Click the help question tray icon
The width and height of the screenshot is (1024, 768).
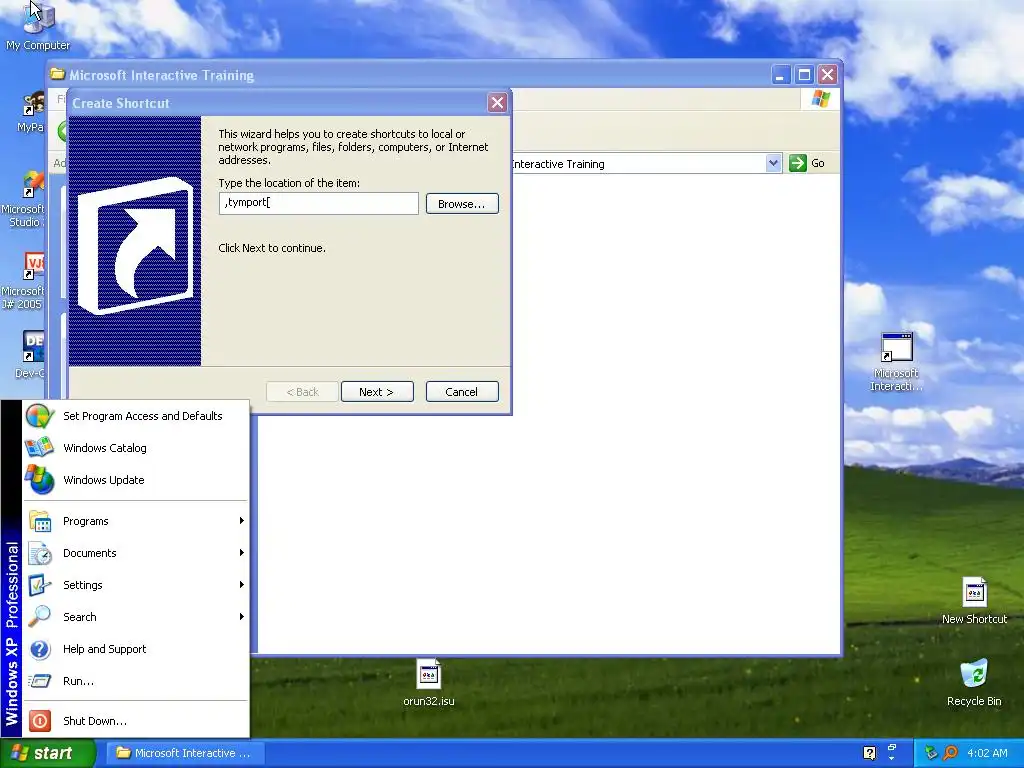click(869, 753)
